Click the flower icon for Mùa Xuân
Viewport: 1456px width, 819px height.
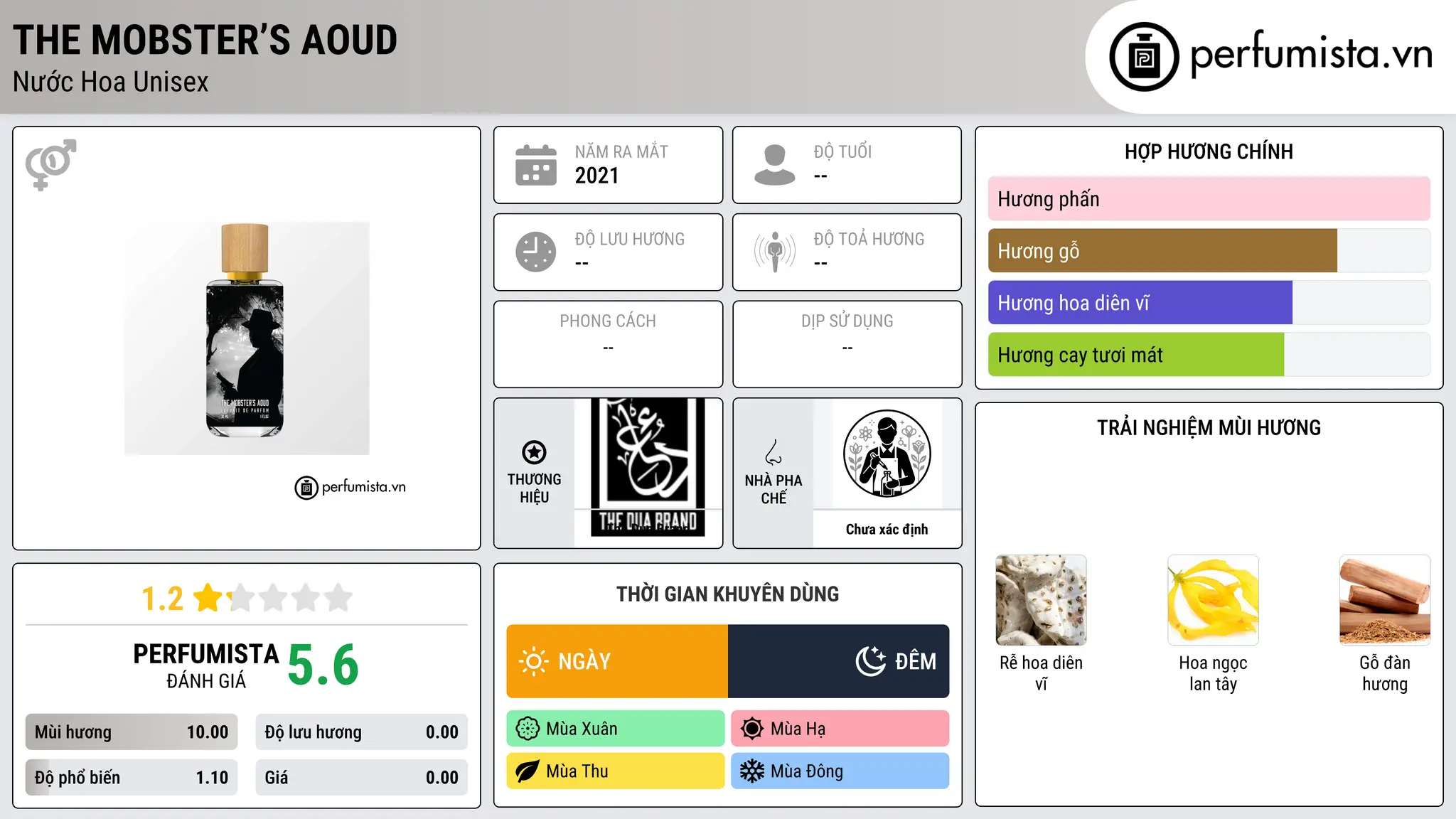pyautogui.click(x=528, y=729)
